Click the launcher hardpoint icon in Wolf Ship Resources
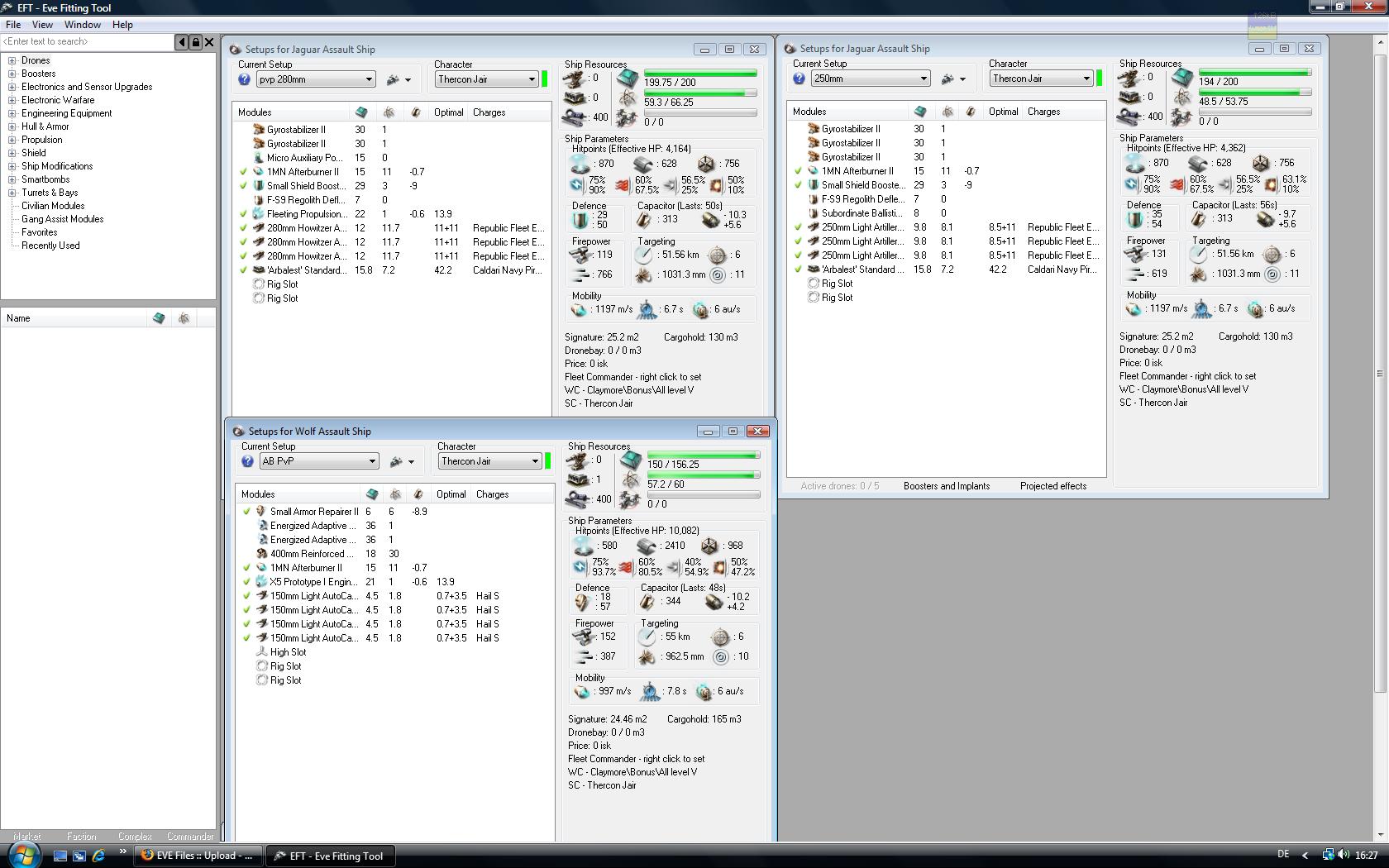Image resolution: width=1389 pixels, height=868 pixels. coord(578,479)
